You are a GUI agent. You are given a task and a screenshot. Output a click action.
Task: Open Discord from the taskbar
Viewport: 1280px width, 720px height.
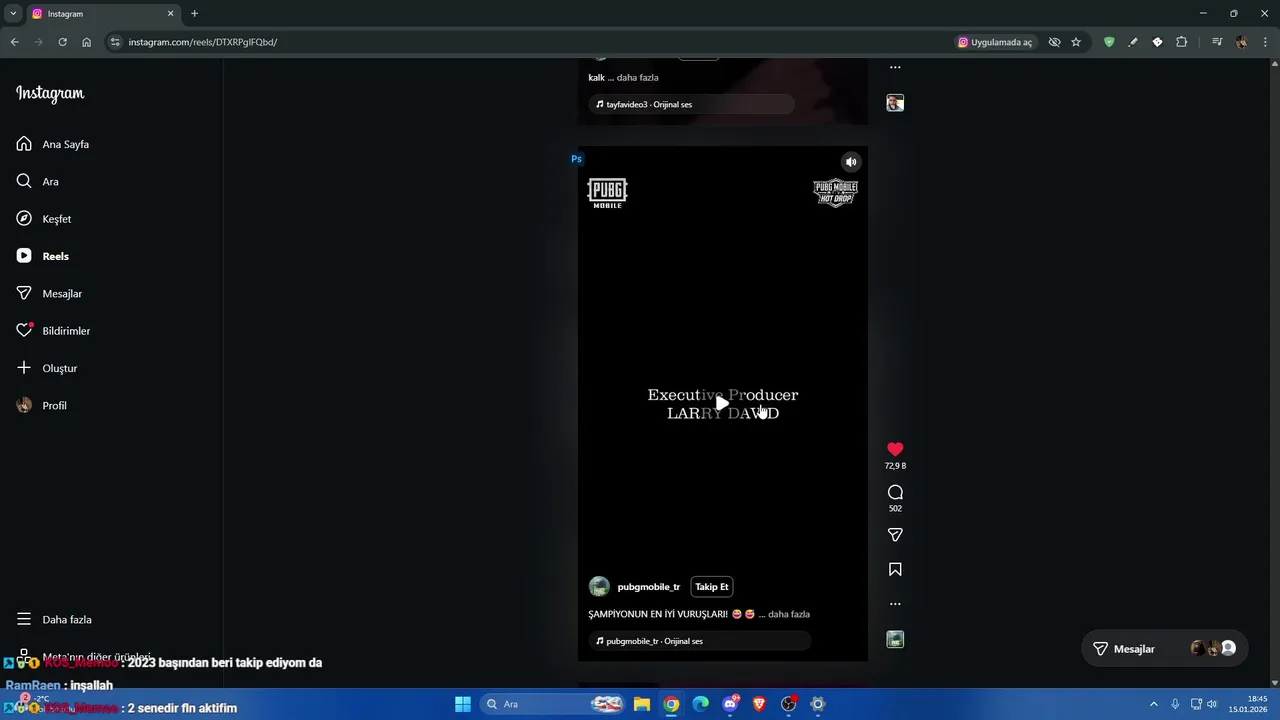(730, 704)
